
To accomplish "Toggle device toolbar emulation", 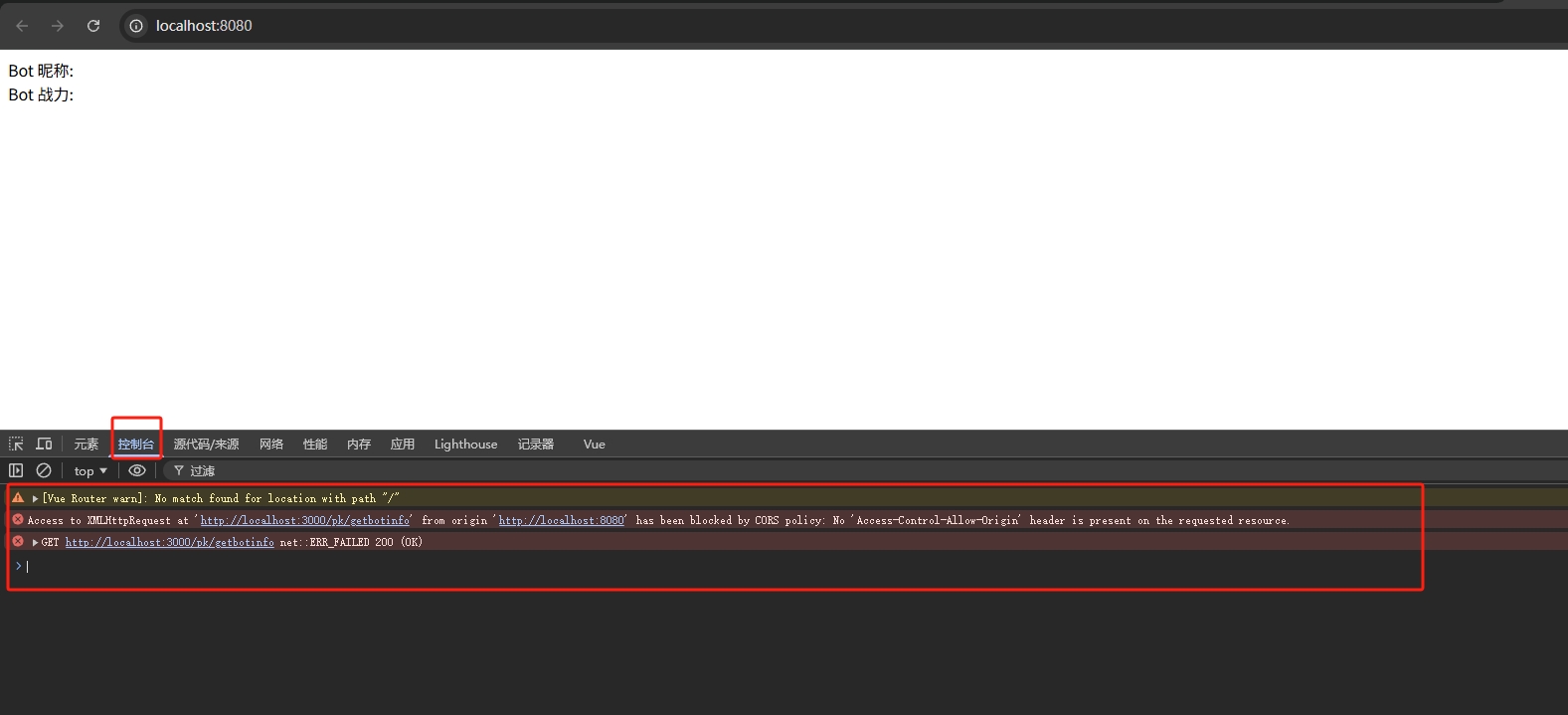I will pos(44,444).
